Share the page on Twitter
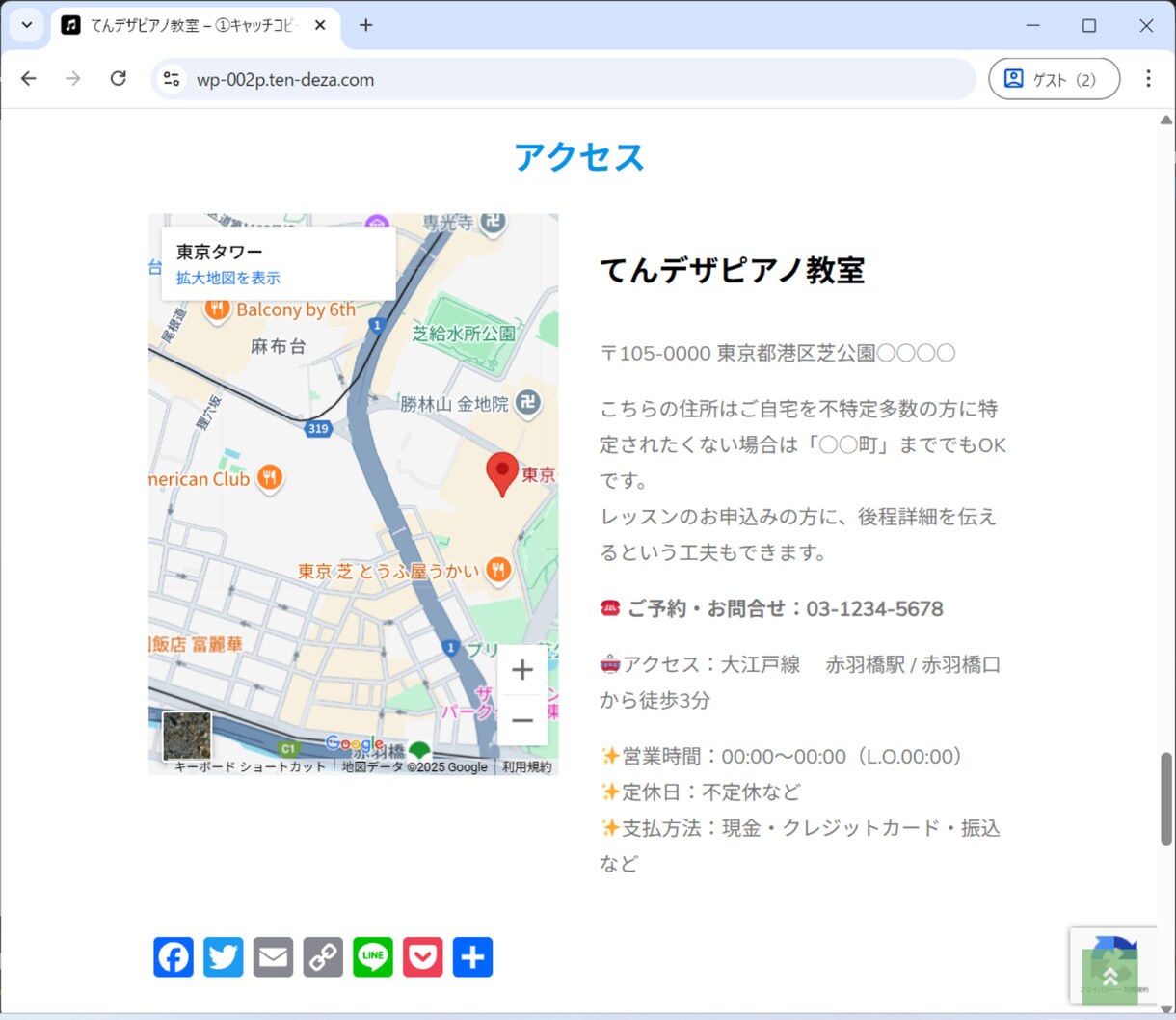This screenshot has width=1176, height=1020. tap(224, 957)
